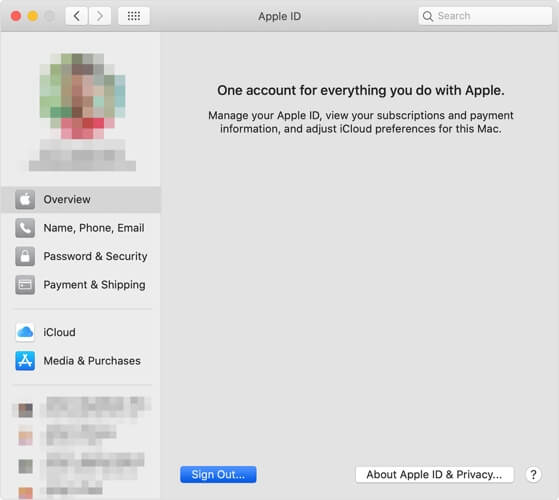This screenshot has height=500, width=559.
Task: Click the padlock icon in the sidebar
Action: click(25, 256)
